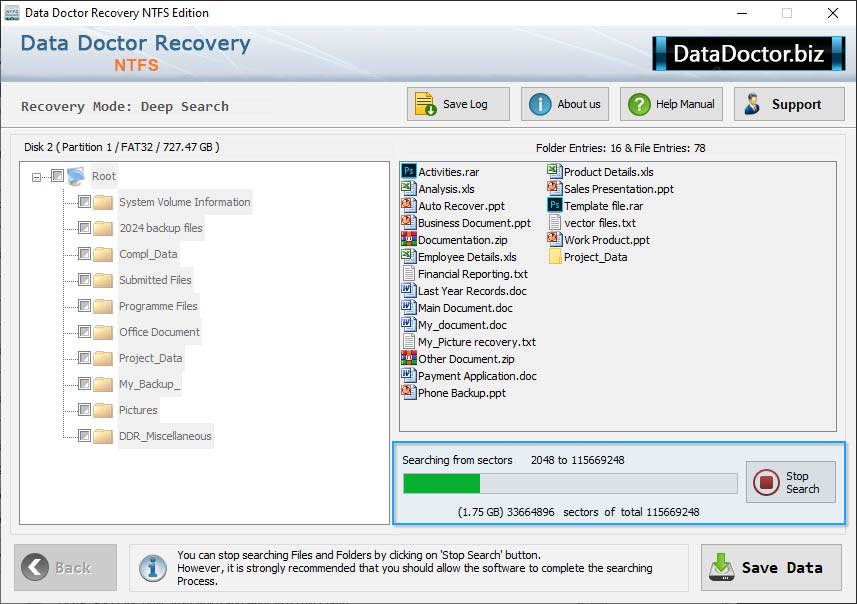Click the Save Log button
The image size is (857, 604).
(458, 104)
